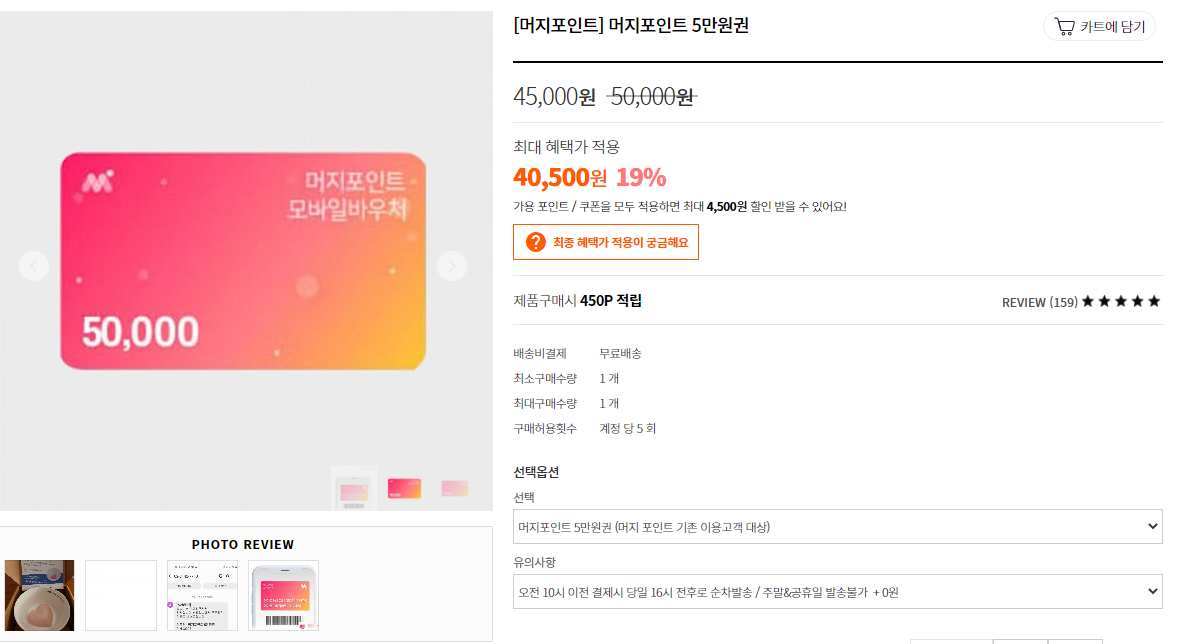Open the chat screenshot photo review

(202, 595)
